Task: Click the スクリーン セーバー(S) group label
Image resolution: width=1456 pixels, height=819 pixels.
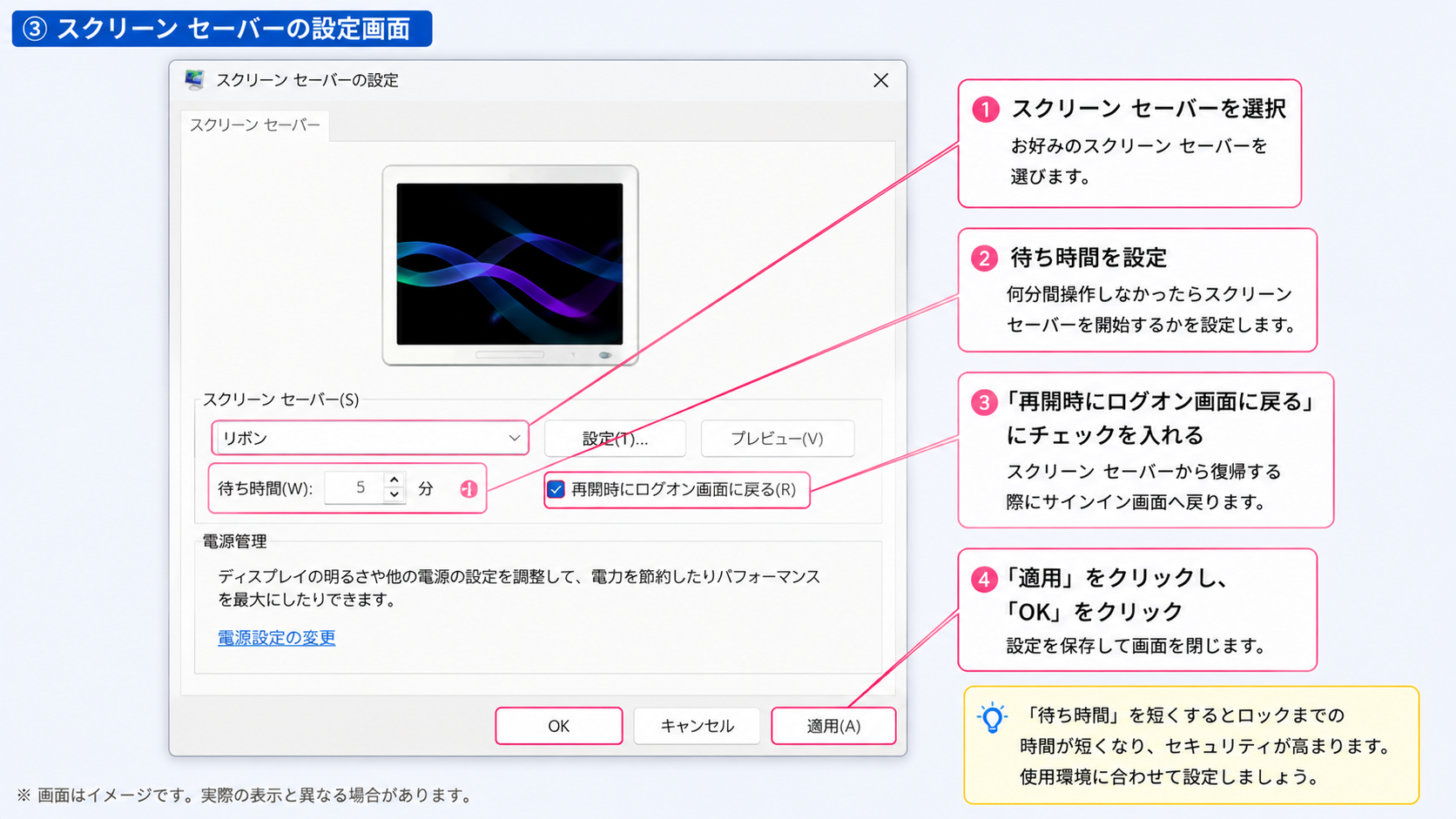Action: coord(280,399)
